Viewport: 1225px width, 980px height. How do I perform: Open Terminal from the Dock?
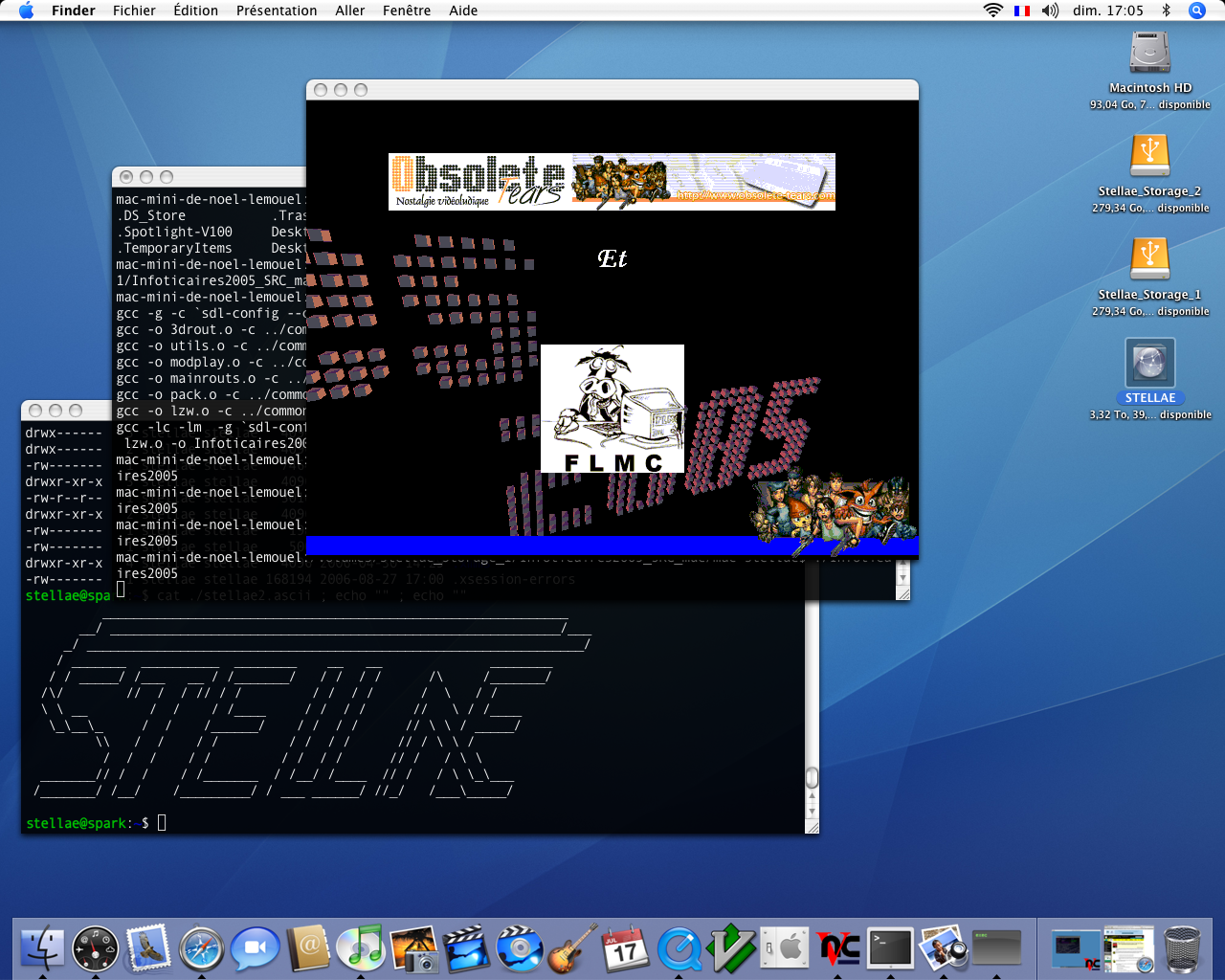click(x=891, y=948)
